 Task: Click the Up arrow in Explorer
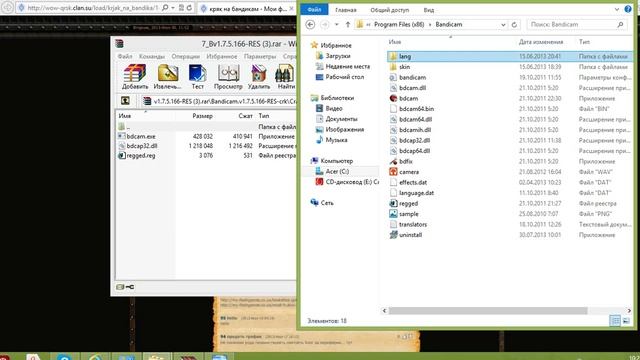coord(348,24)
